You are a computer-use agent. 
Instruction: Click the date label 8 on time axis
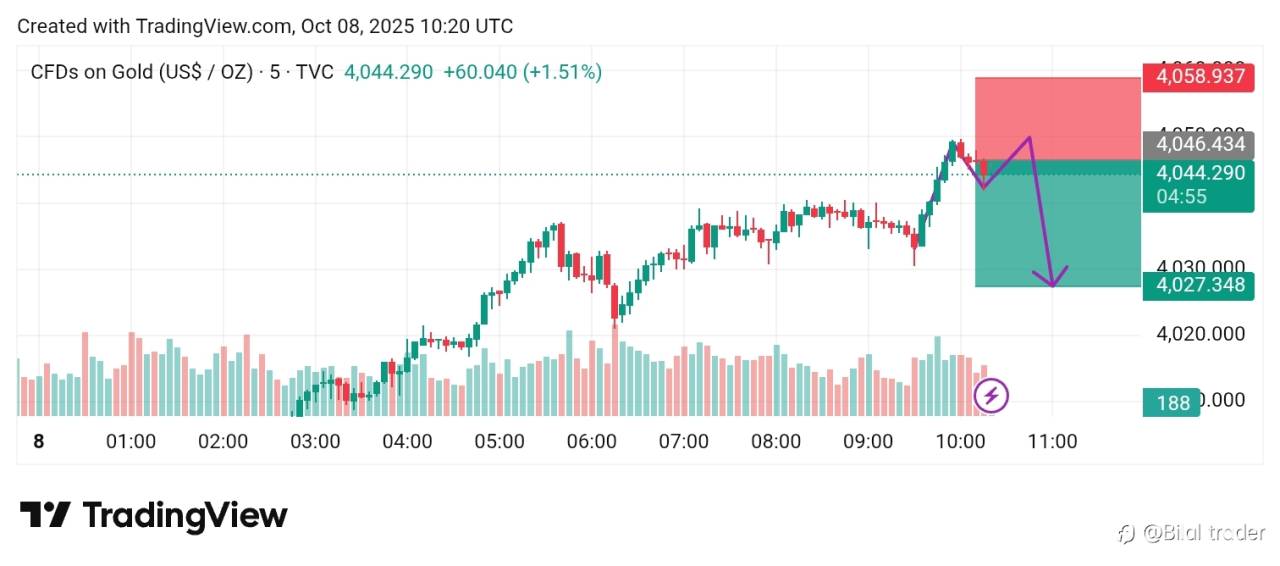[x=39, y=441]
